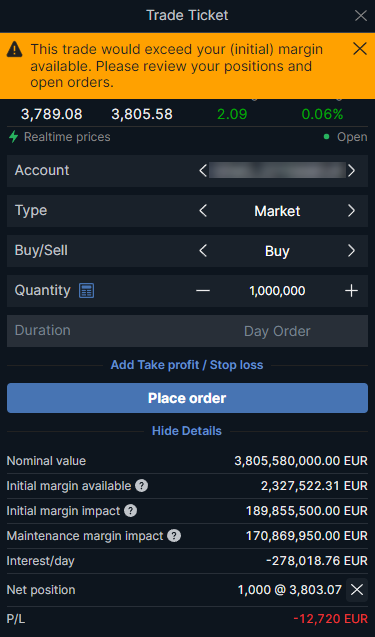The height and width of the screenshot is (637, 375).
Task: Open the quantity calculator icon
Action: coord(87,291)
